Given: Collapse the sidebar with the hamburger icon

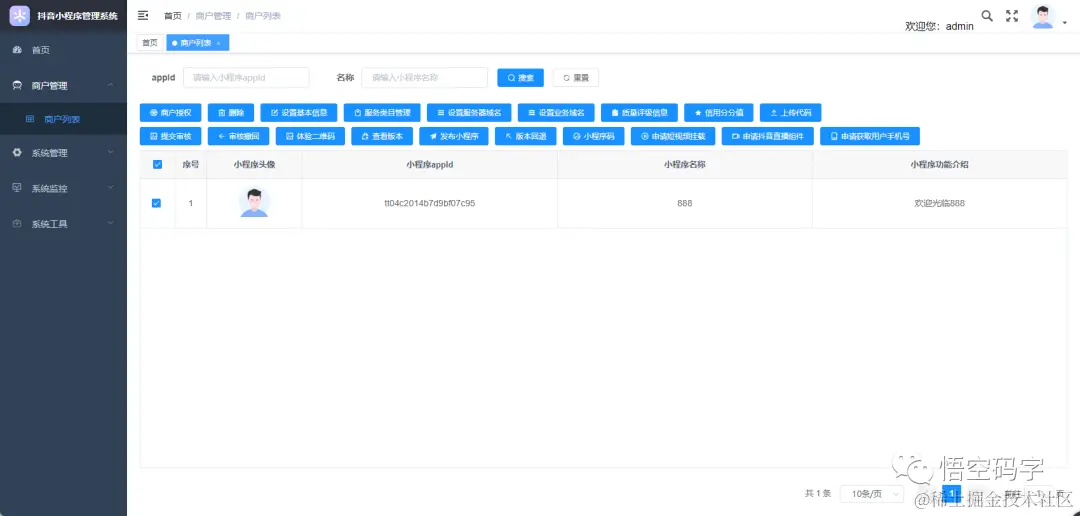Looking at the screenshot, I should click(x=143, y=15).
